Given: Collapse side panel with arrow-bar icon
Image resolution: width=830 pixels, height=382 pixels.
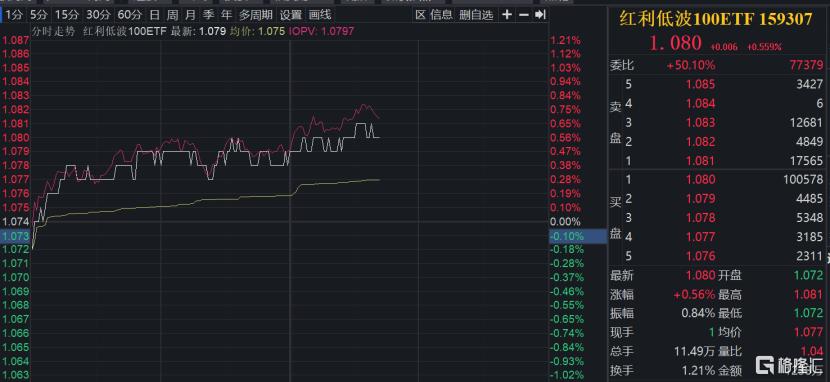Looking at the screenshot, I should point(540,15).
